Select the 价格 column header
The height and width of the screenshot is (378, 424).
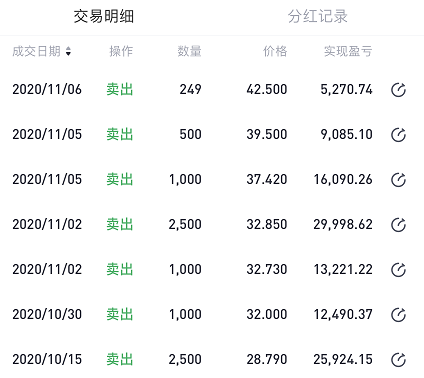coord(275,51)
